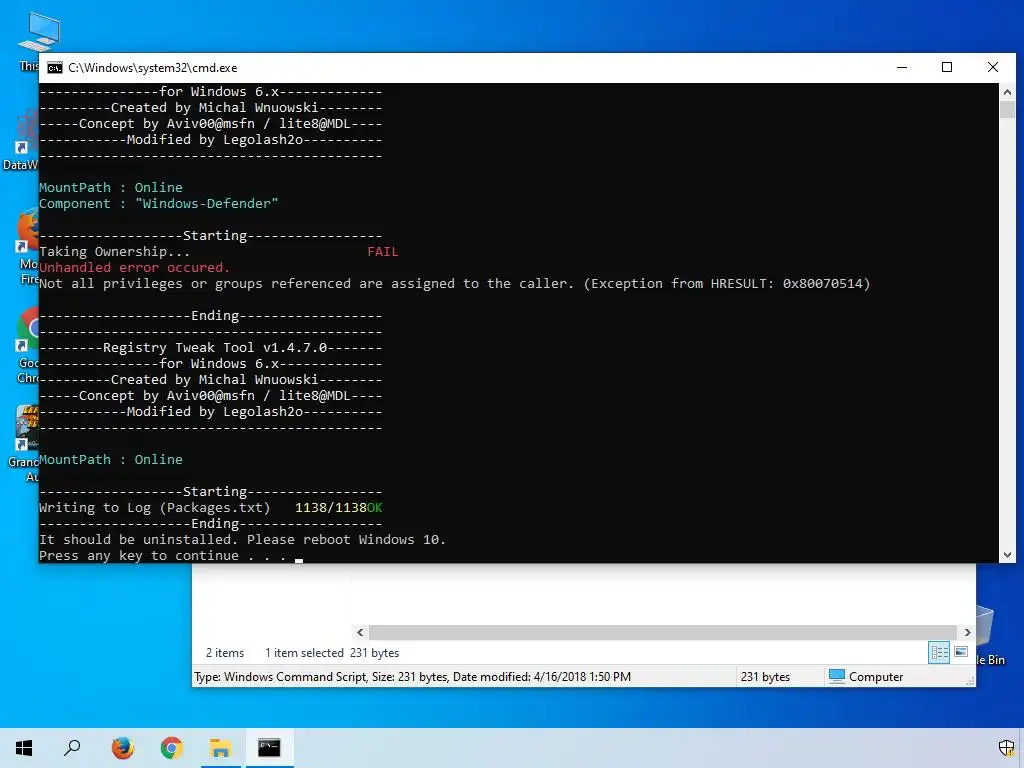1024x768 pixels.
Task: Click Explorer horizontal scrollbar right arrow
Action: pos(967,632)
